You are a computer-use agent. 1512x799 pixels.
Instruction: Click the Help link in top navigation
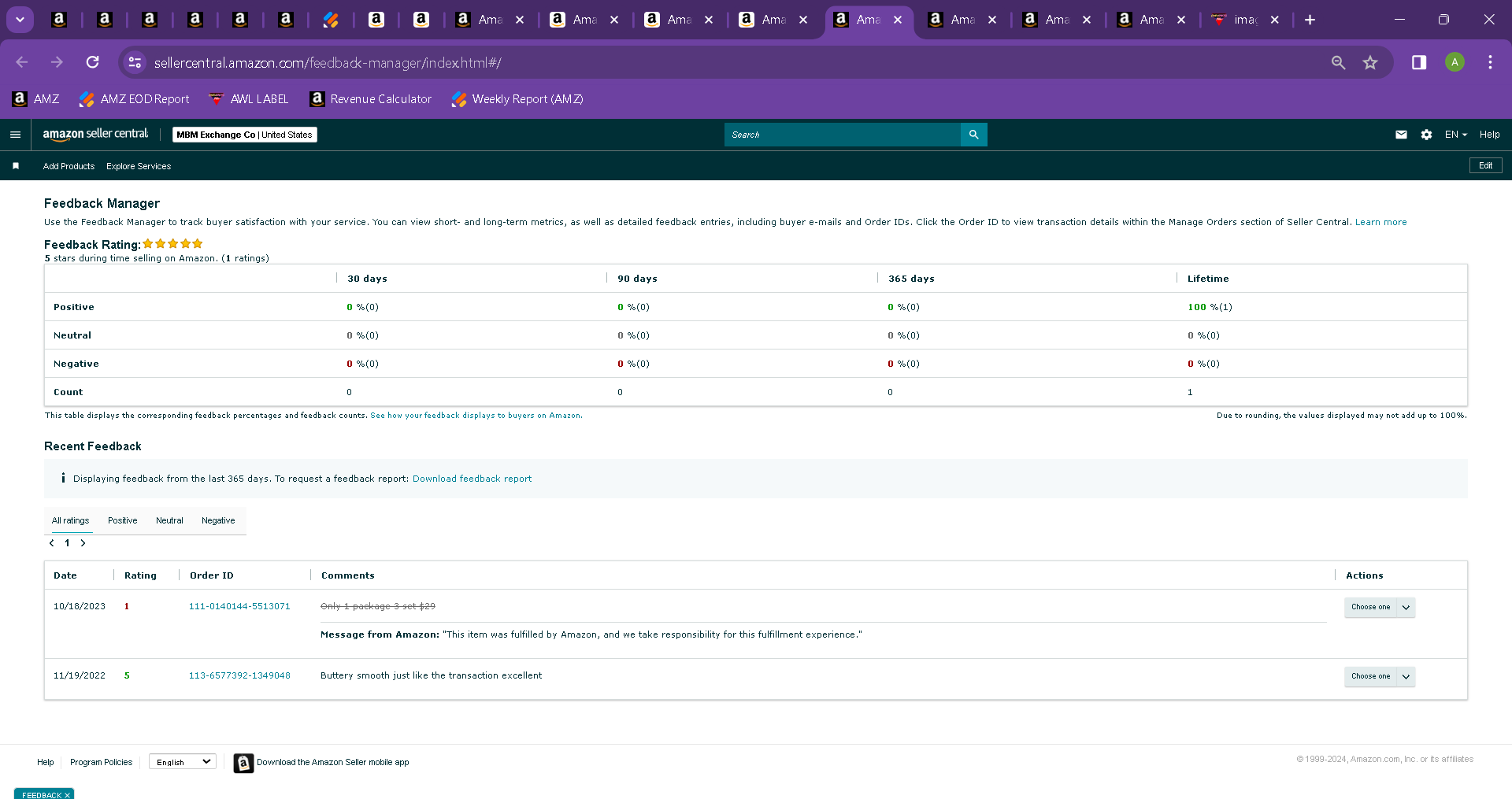point(1489,135)
